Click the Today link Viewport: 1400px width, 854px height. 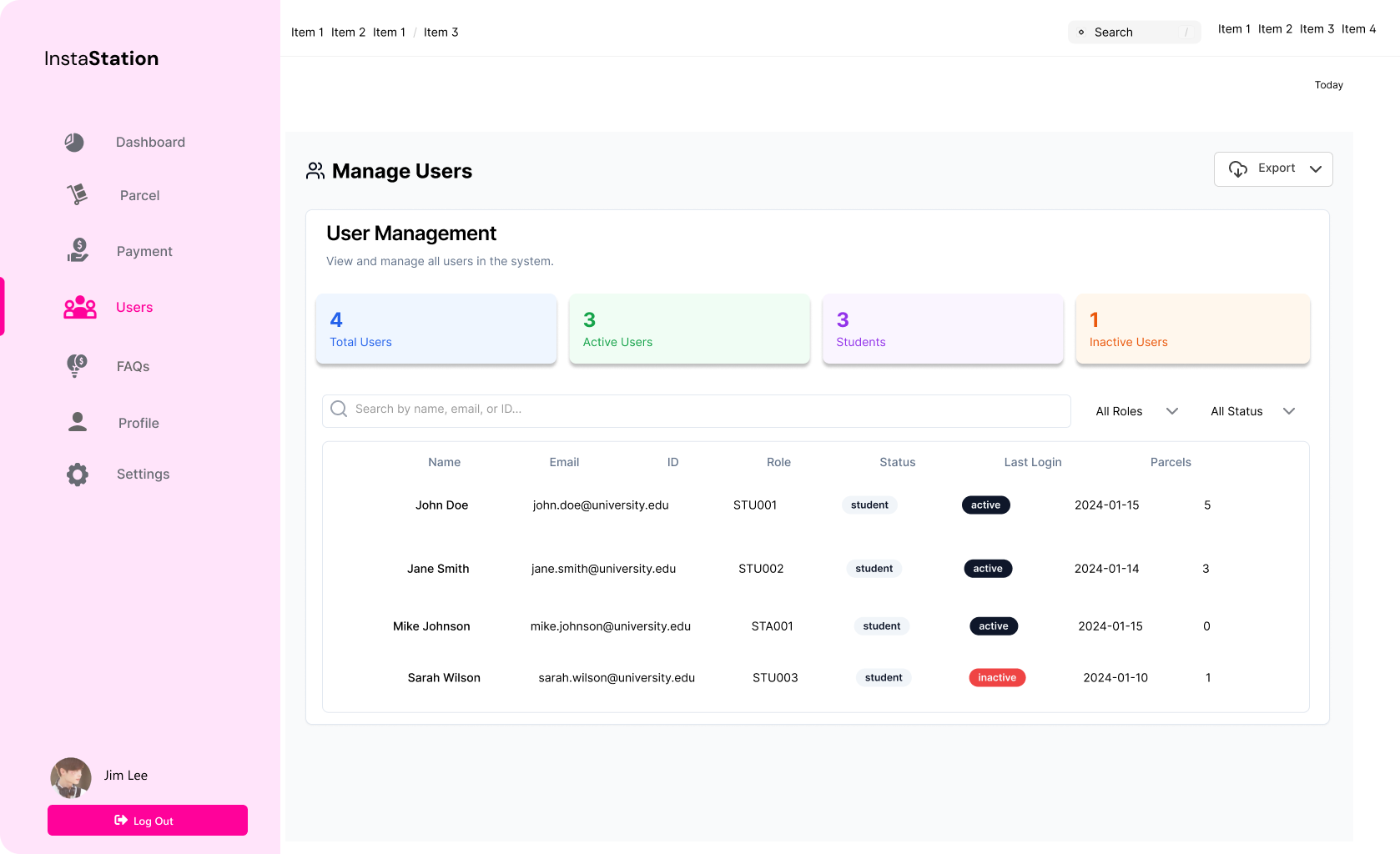(x=1328, y=85)
